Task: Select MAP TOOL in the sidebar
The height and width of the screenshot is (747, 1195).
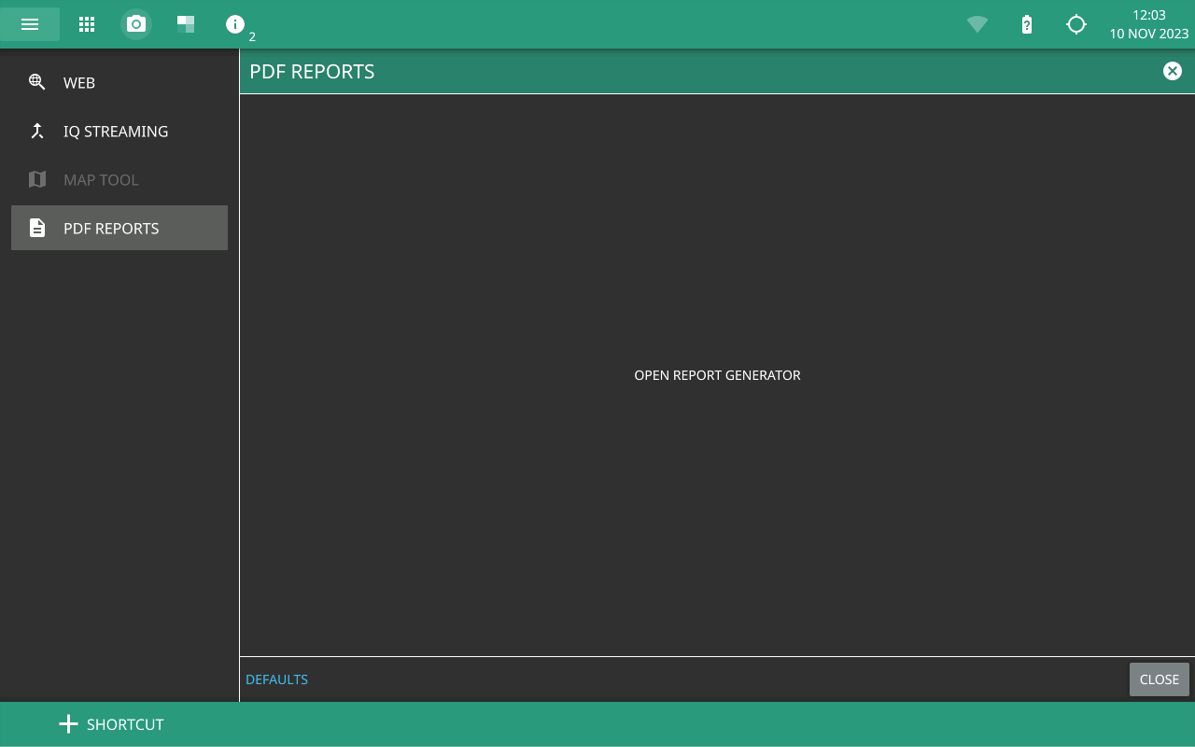Action: [x=101, y=180]
